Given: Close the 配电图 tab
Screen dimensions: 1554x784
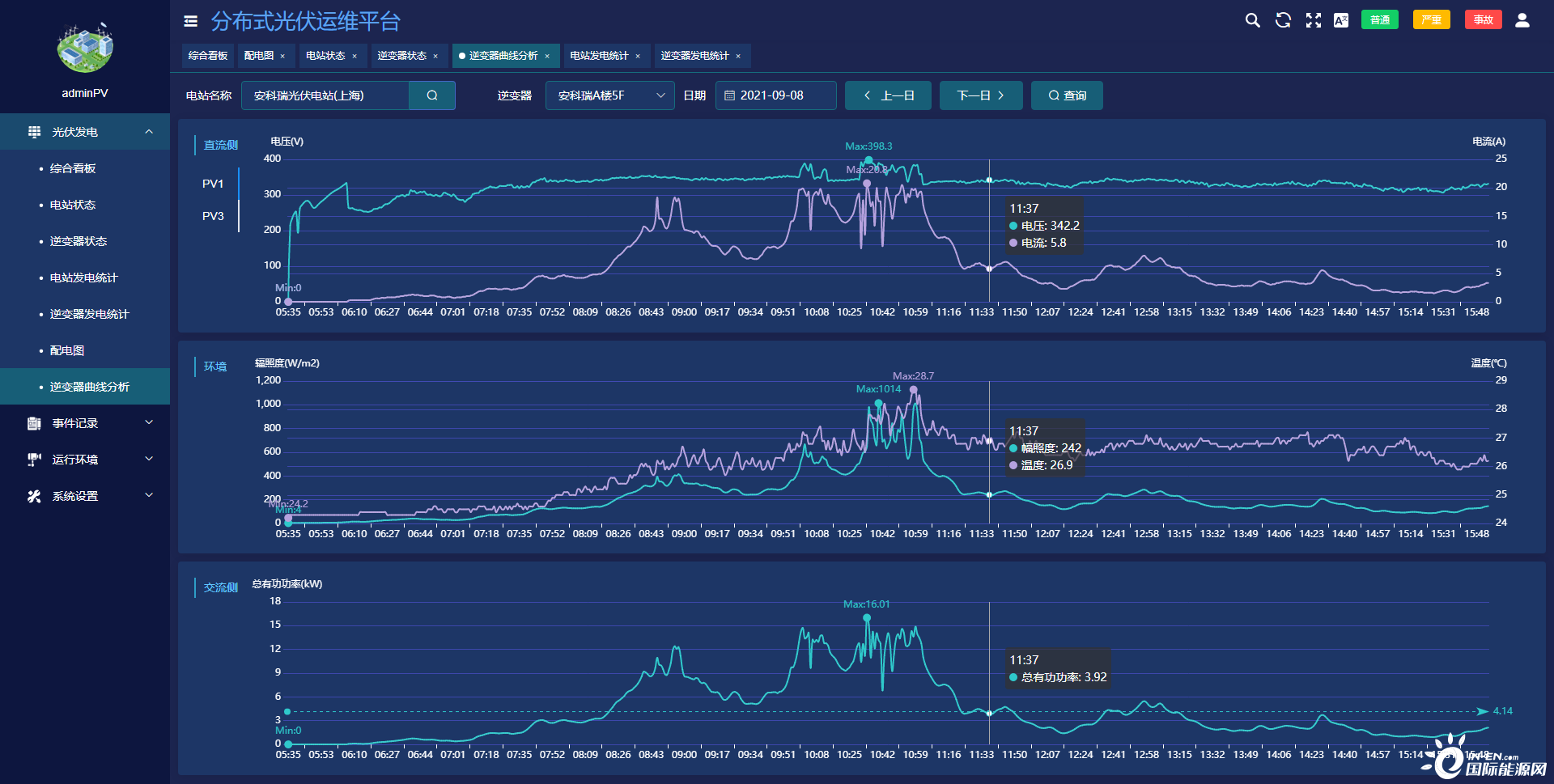Looking at the screenshot, I should coord(282,57).
